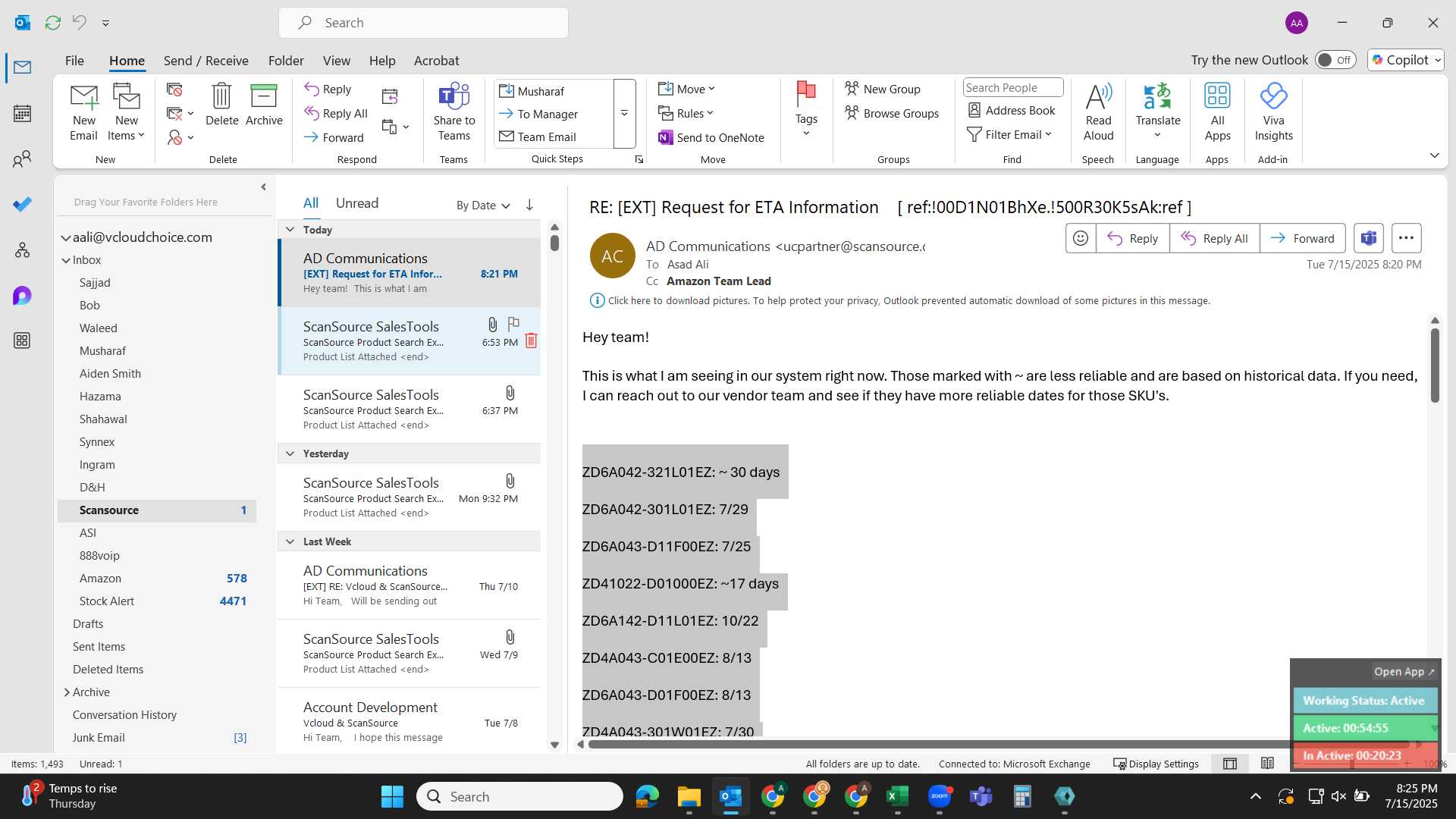Open Zoom from the taskbar

click(x=940, y=796)
